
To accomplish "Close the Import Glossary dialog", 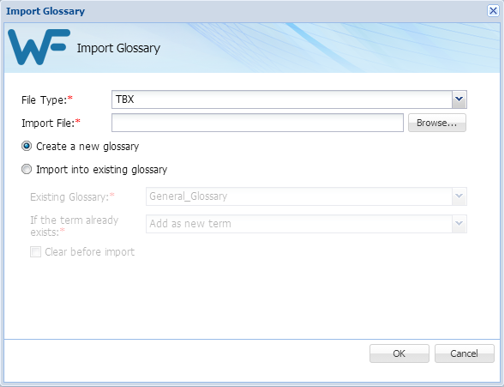I will [x=493, y=11].
